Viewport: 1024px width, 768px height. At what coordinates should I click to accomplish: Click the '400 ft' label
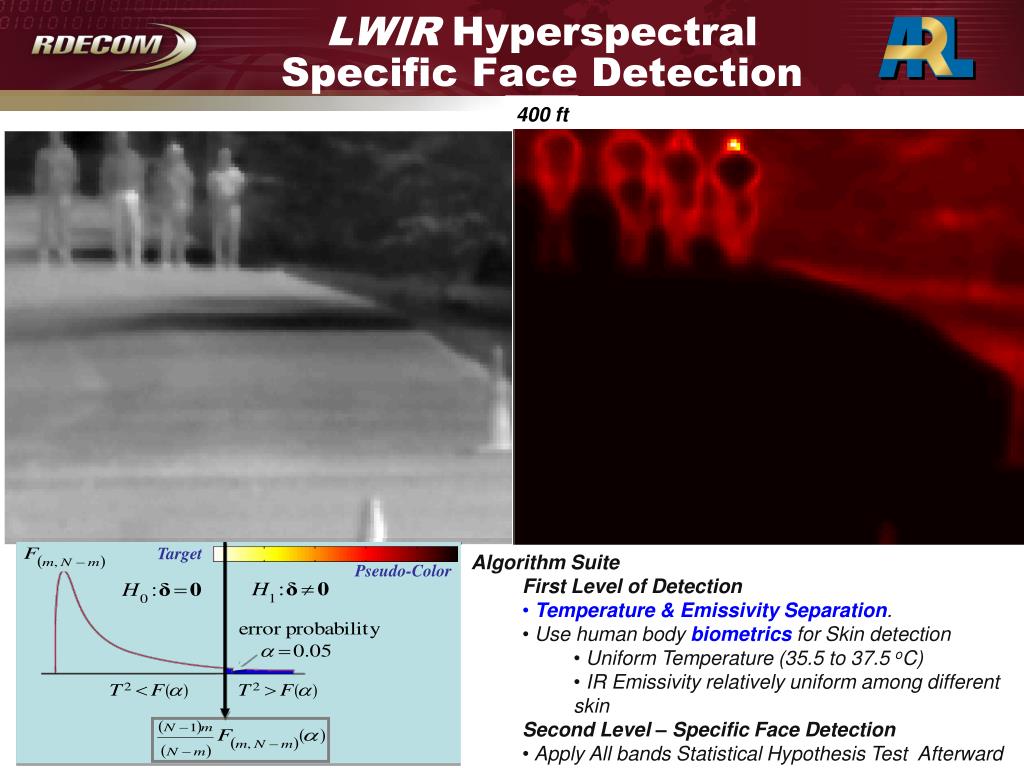543,115
